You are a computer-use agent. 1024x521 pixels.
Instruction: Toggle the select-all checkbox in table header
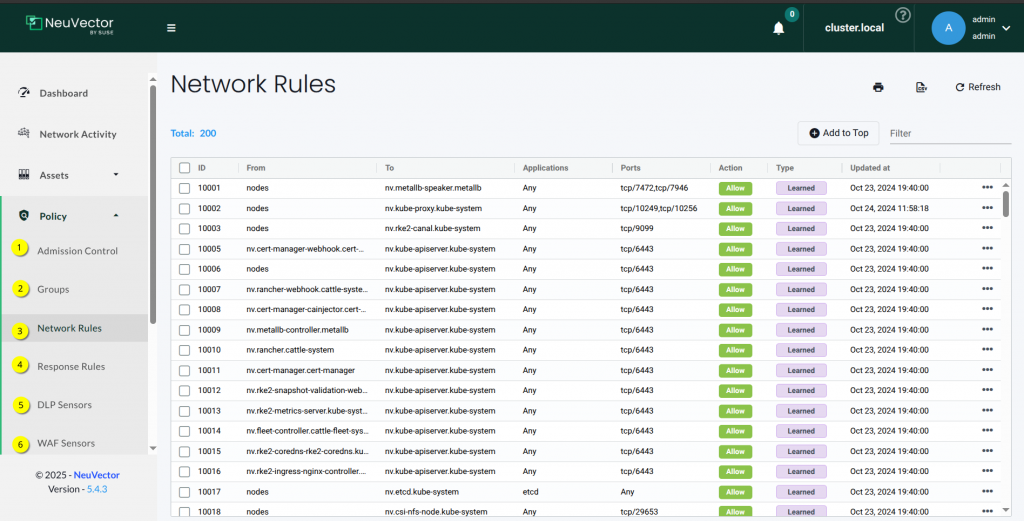pyautogui.click(x=184, y=168)
